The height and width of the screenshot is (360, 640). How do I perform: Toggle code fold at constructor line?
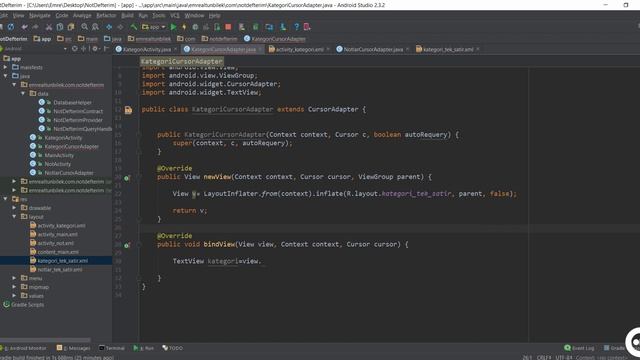pyautogui.click(x=139, y=134)
